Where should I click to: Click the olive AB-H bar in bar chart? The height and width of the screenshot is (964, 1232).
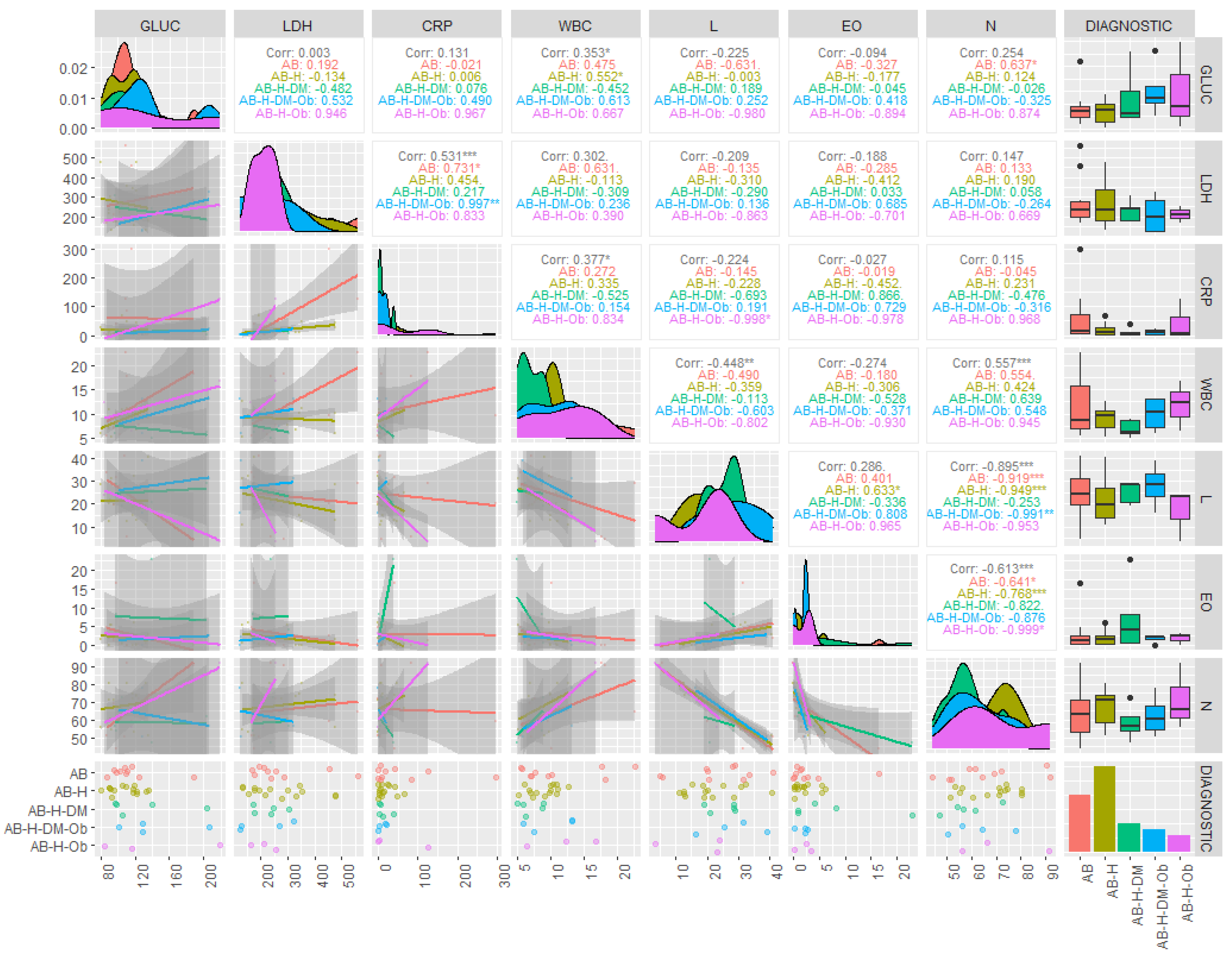point(1104,808)
